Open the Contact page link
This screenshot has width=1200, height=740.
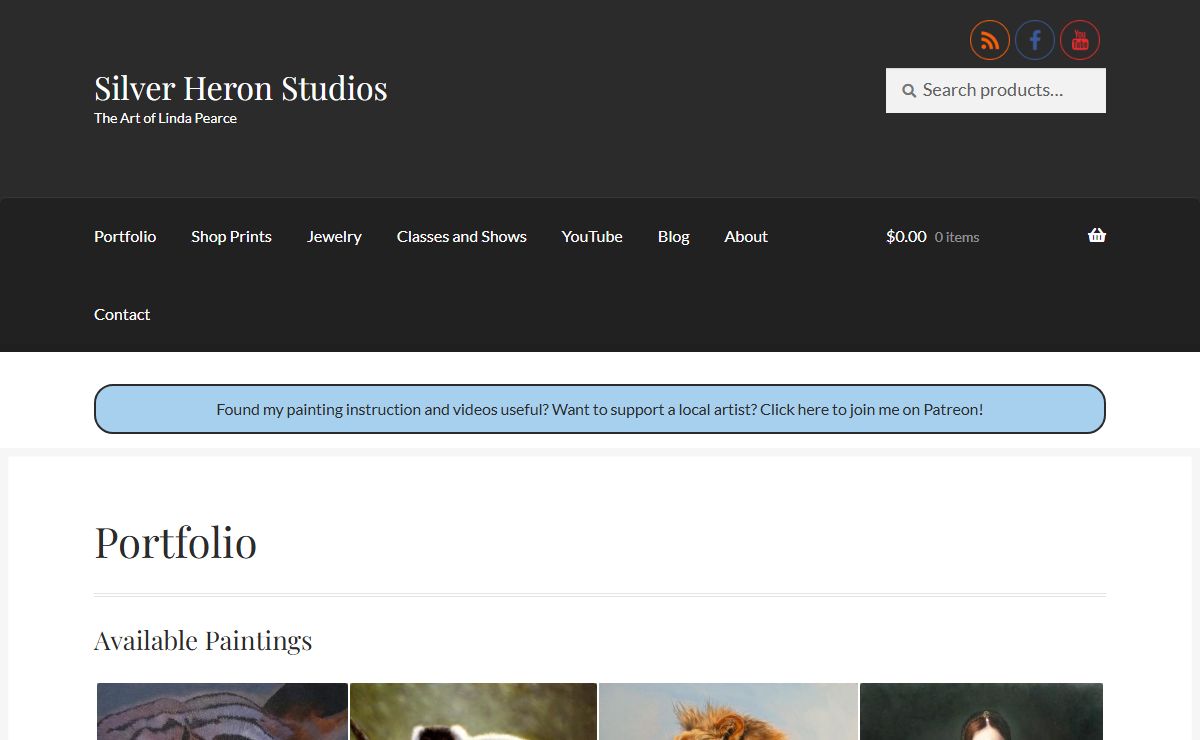[x=122, y=314]
